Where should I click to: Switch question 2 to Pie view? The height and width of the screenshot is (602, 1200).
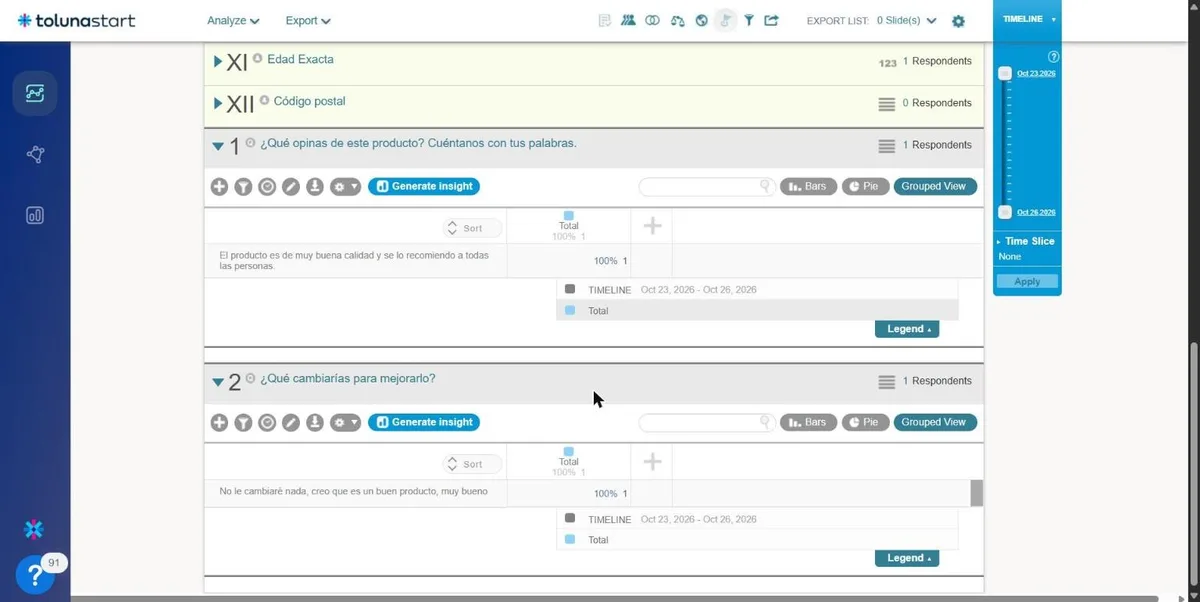(x=865, y=422)
